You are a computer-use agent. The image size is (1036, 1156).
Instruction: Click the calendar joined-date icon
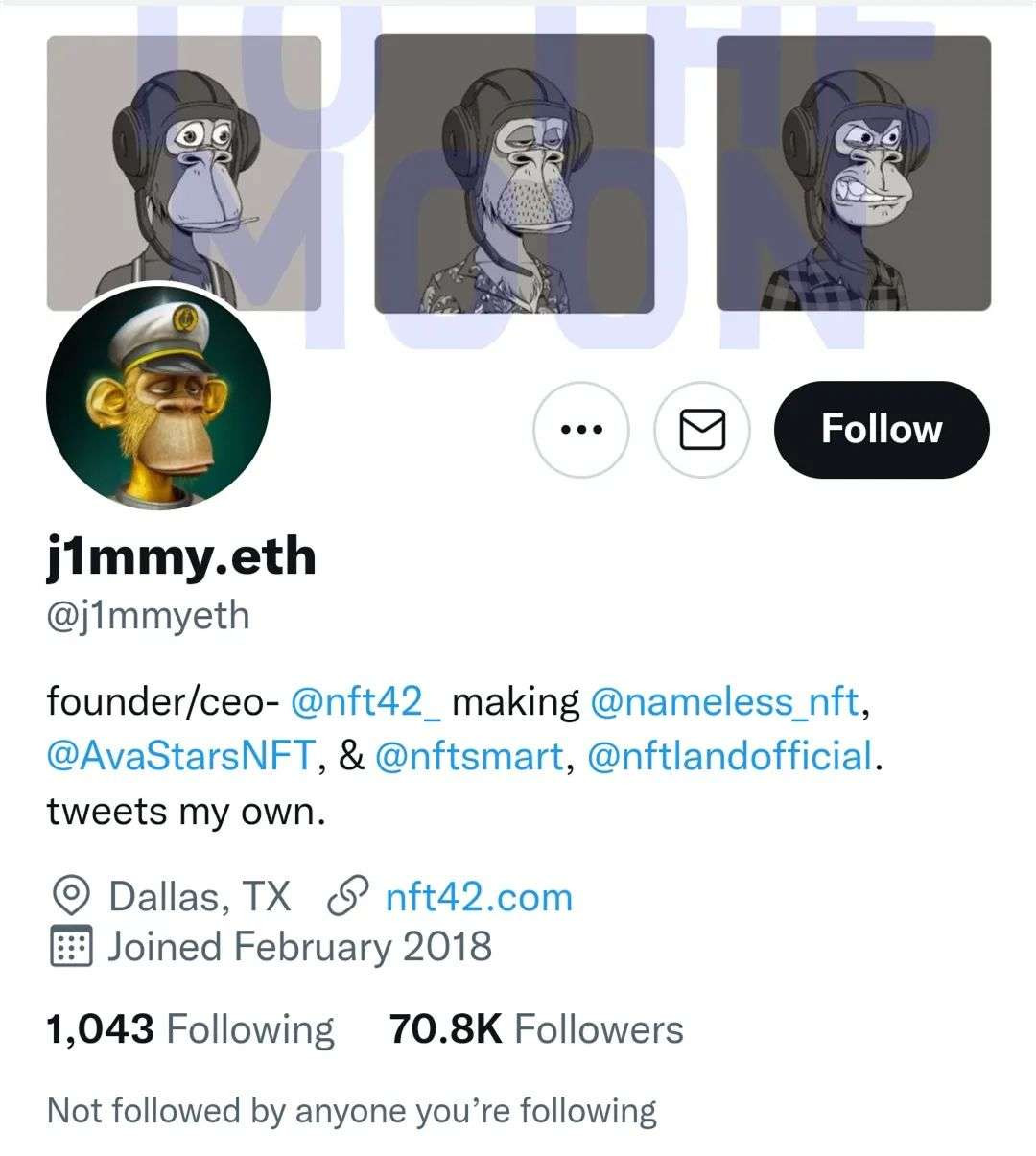(x=70, y=948)
